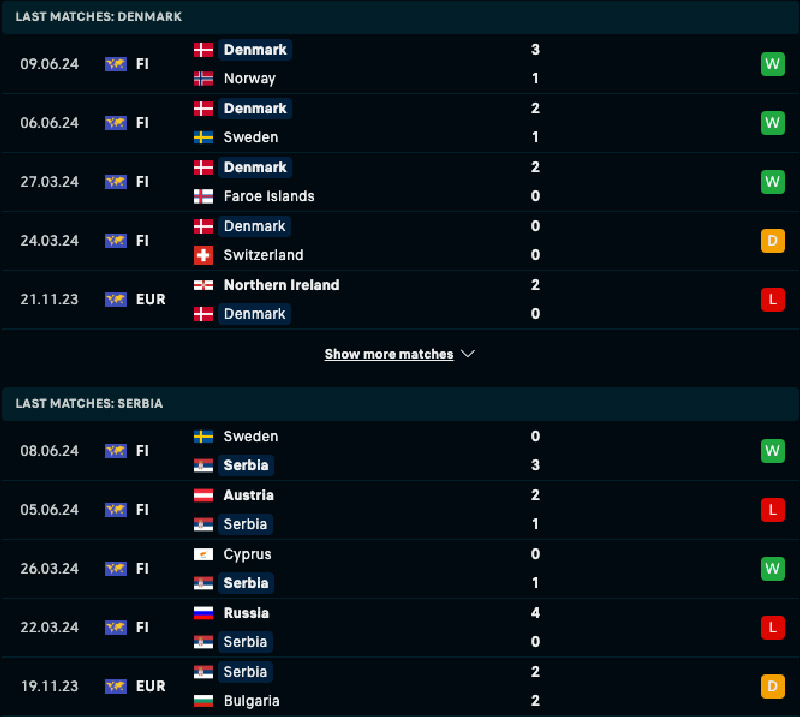The image size is (800, 717).
Task: Click the Russia flag icon
Action: pos(203,613)
